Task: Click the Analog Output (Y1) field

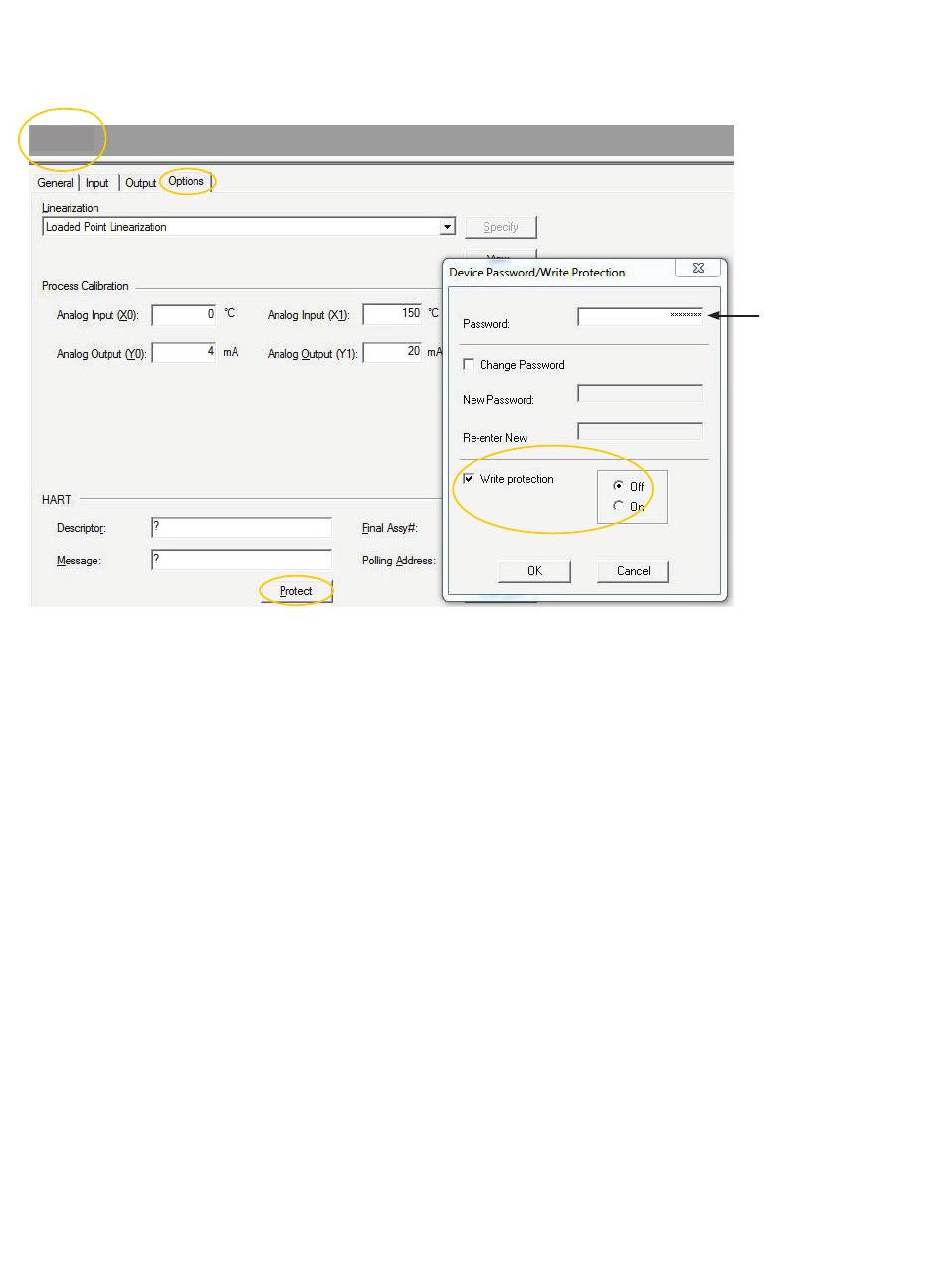Action: point(392,352)
